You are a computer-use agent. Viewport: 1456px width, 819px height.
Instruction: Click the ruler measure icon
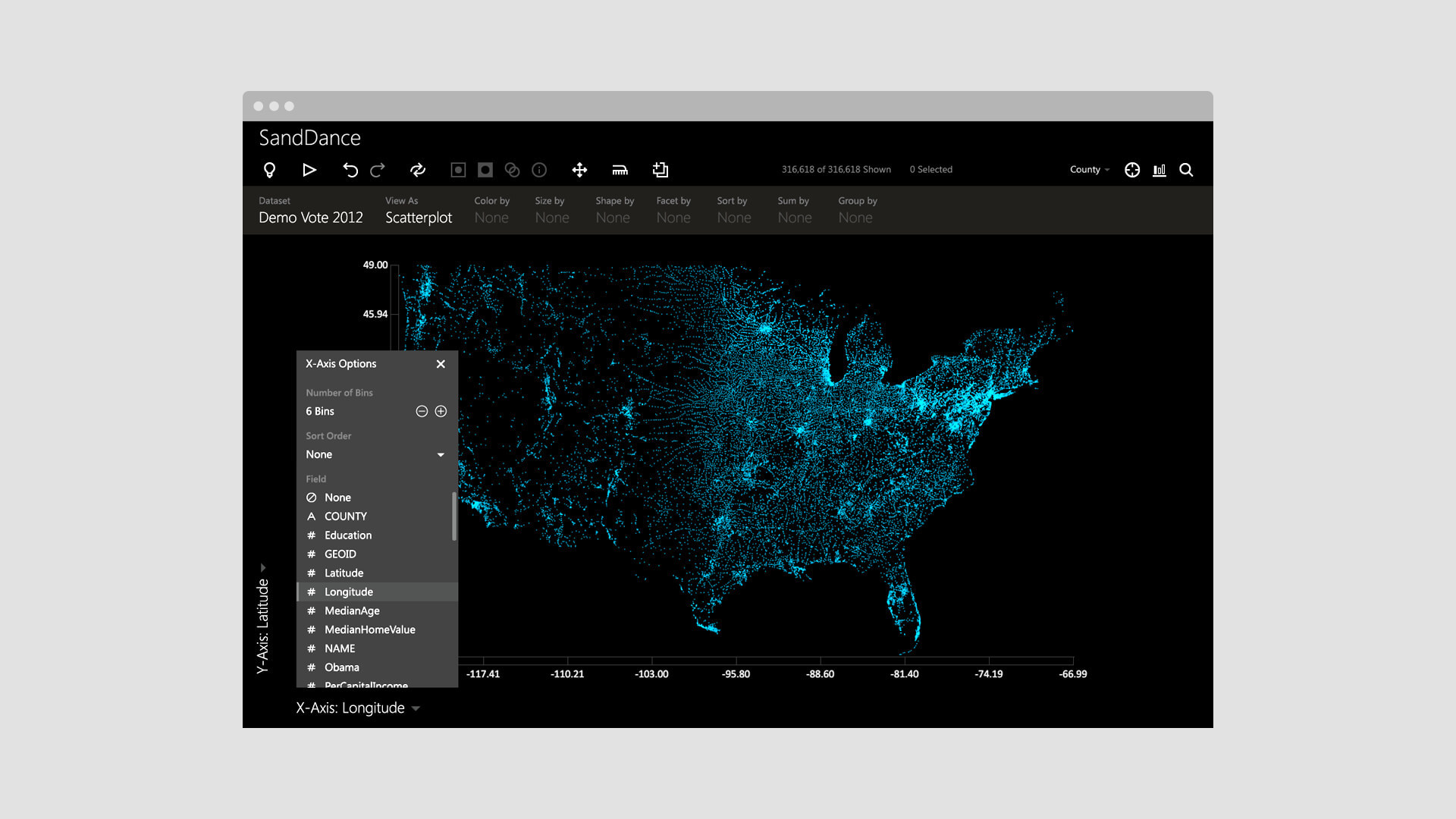pos(620,170)
